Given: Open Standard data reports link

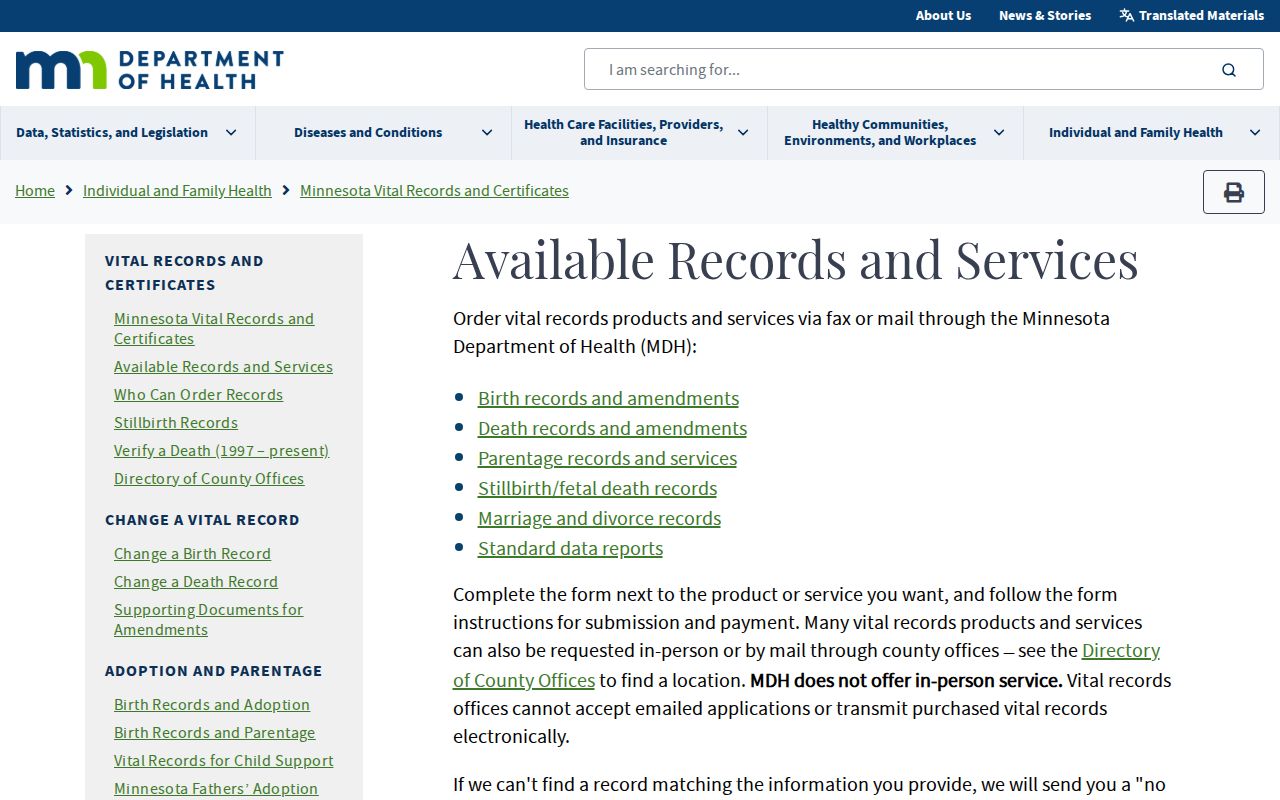Looking at the screenshot, I should click(x=570, y=548).
